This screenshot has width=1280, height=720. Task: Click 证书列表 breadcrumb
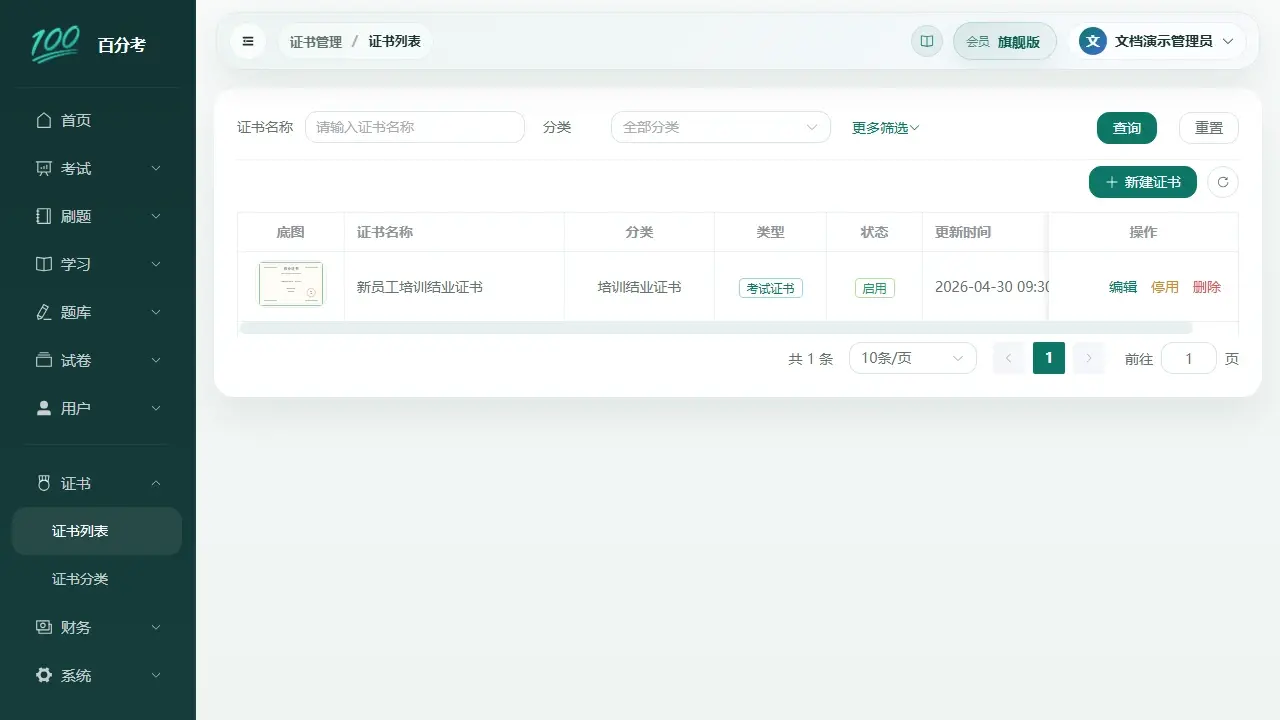point(394,41)
